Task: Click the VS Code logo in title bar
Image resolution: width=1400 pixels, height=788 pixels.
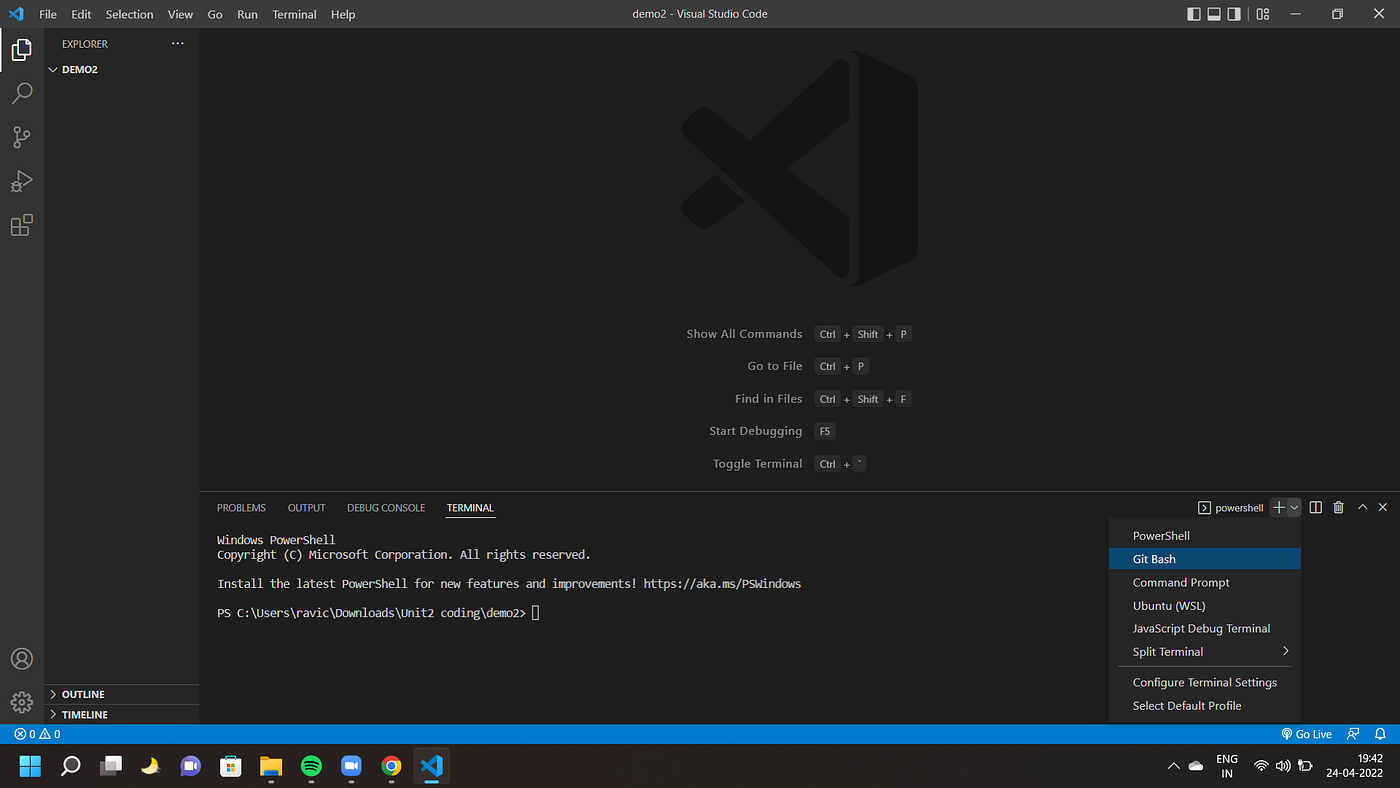Action: click(x=16, y=14)
